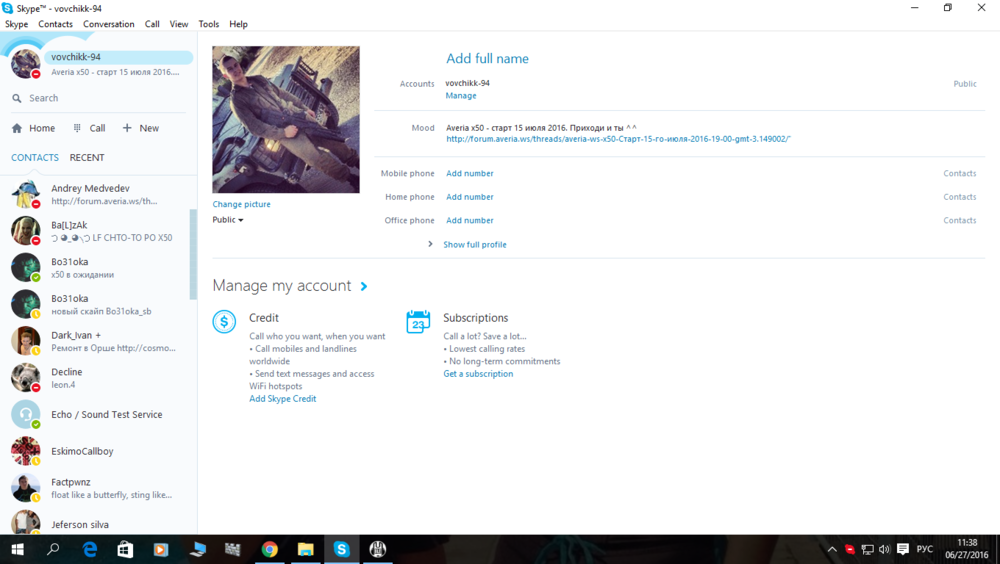This screenshot has height=564, width=1000.
Task: Click the Skype icon in taskbar
Action: pyautogui.click(x=341, y=549)
